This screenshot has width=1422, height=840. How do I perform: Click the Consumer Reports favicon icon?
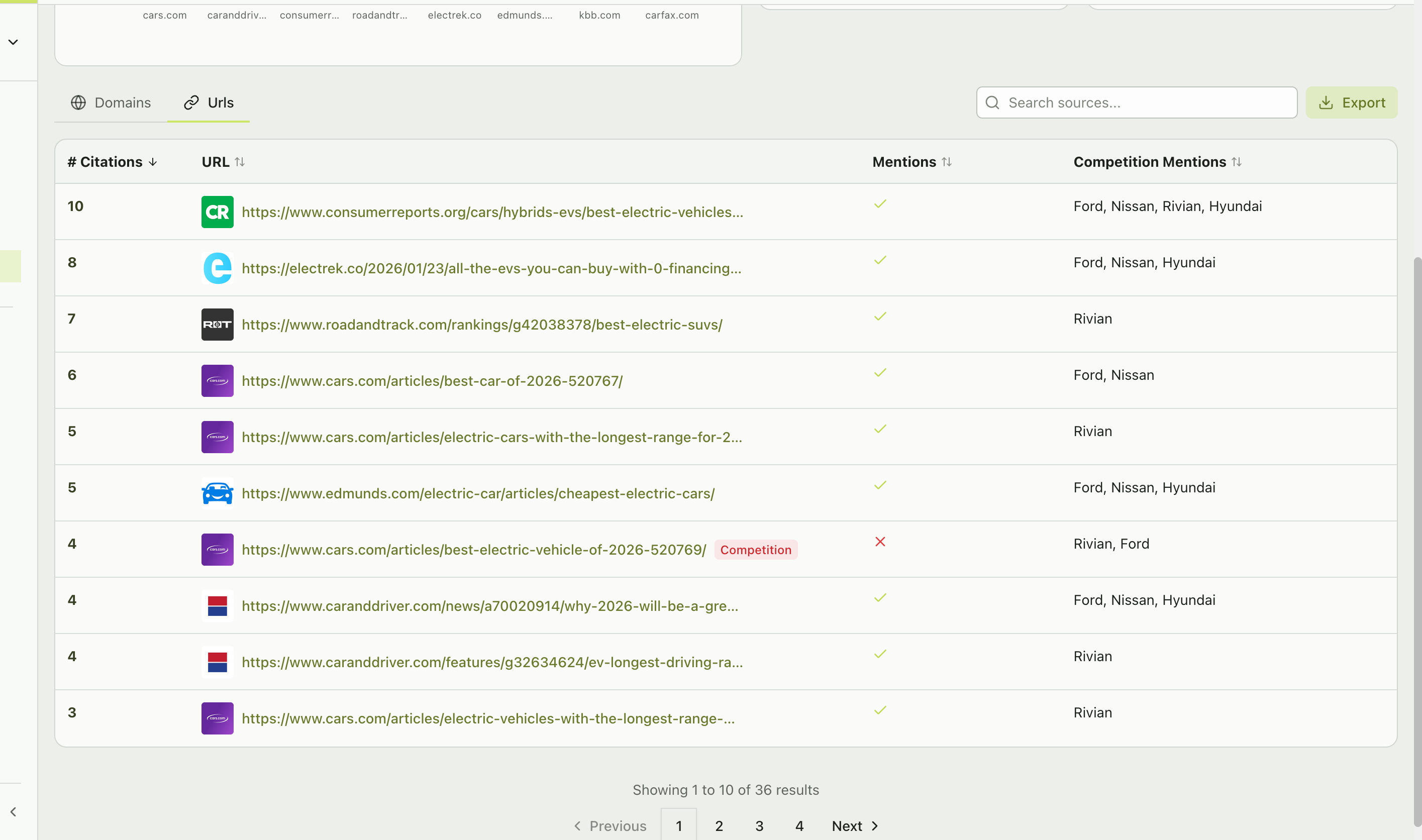pos(218,212)
